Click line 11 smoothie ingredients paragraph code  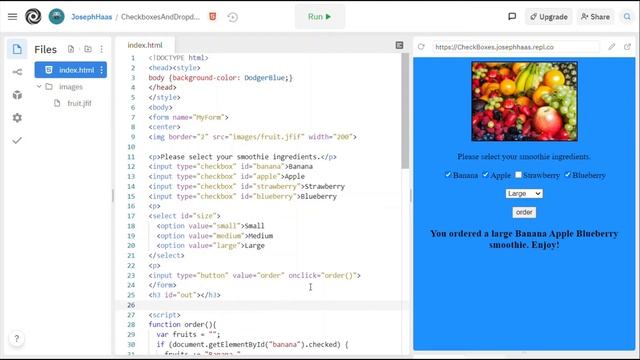click(x=242, y=157)
